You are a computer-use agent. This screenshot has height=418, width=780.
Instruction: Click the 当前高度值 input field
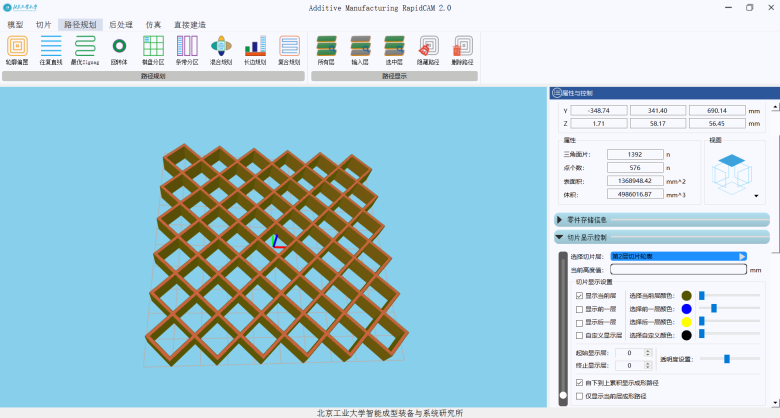click(678, 269)
